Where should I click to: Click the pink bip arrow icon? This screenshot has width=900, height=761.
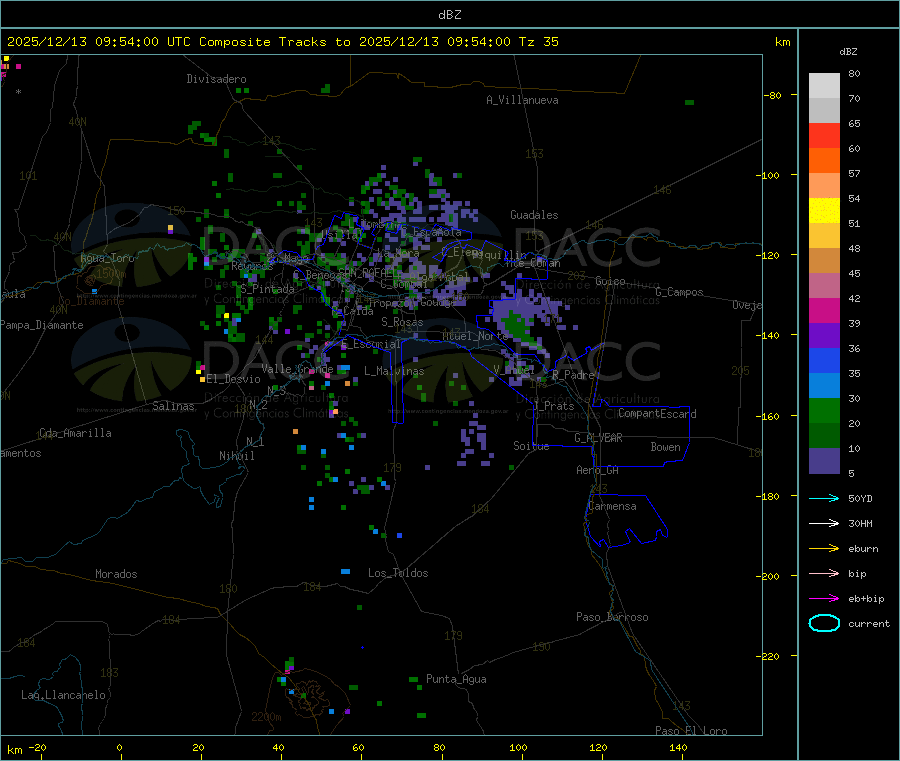(x=824, y=573)
